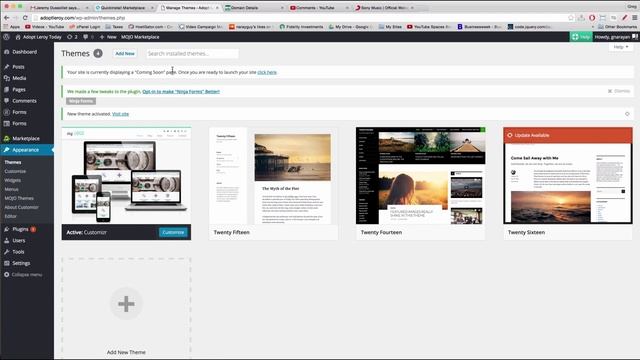Open the comments bubble in admin bar
Screen dimensions: 640x360
88,37
